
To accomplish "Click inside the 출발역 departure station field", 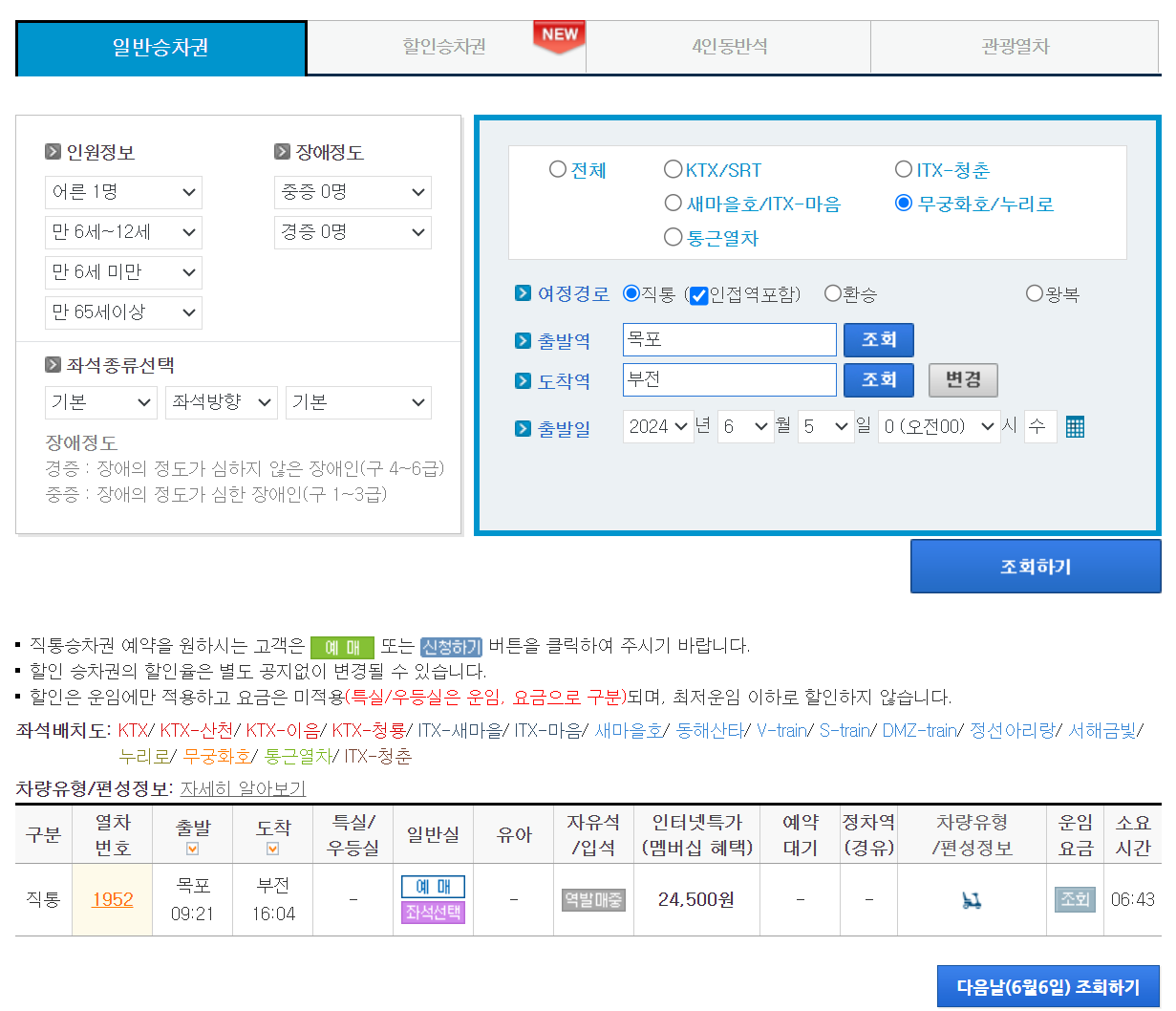I will click(729, 339).
